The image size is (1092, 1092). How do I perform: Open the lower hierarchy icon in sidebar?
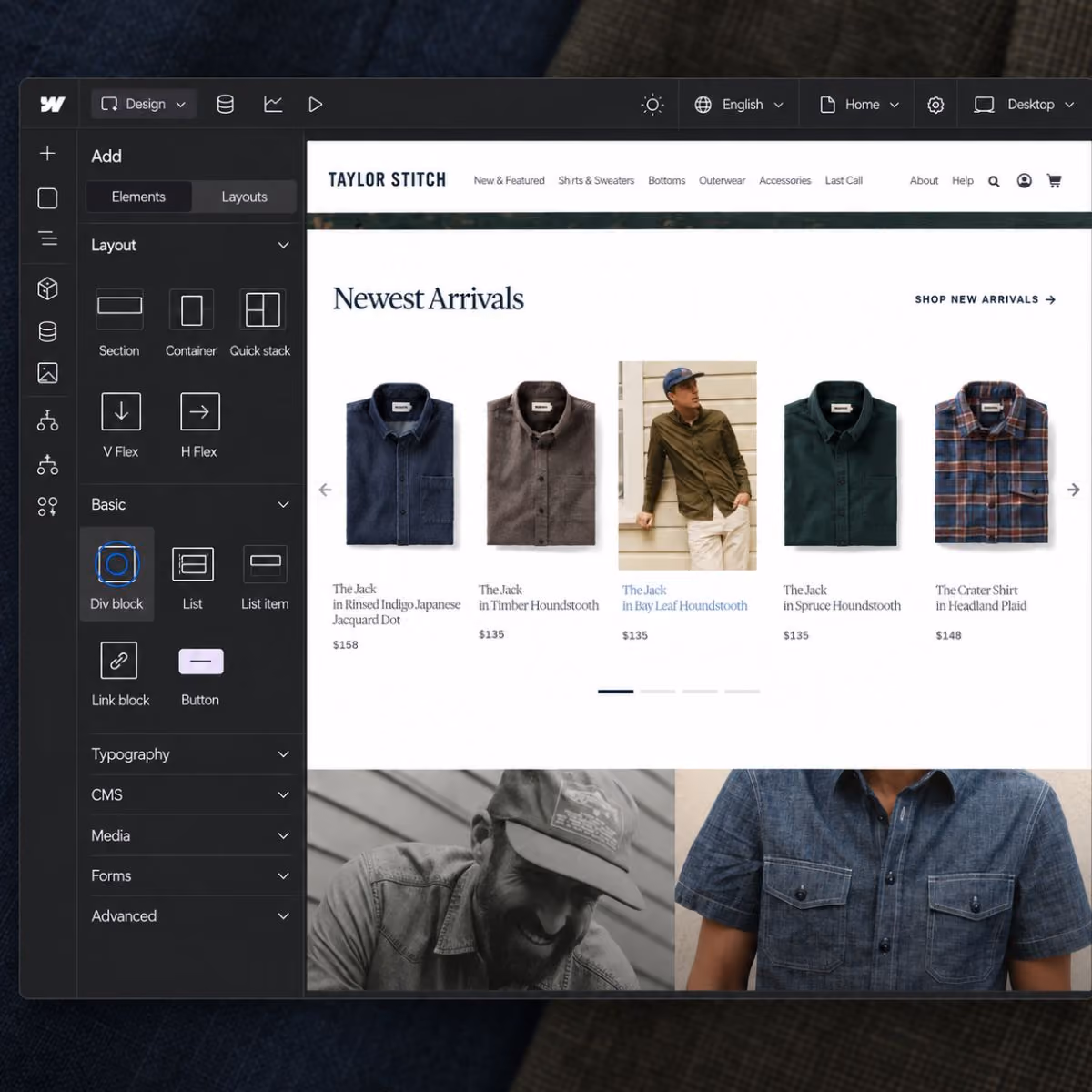point(47,464)
